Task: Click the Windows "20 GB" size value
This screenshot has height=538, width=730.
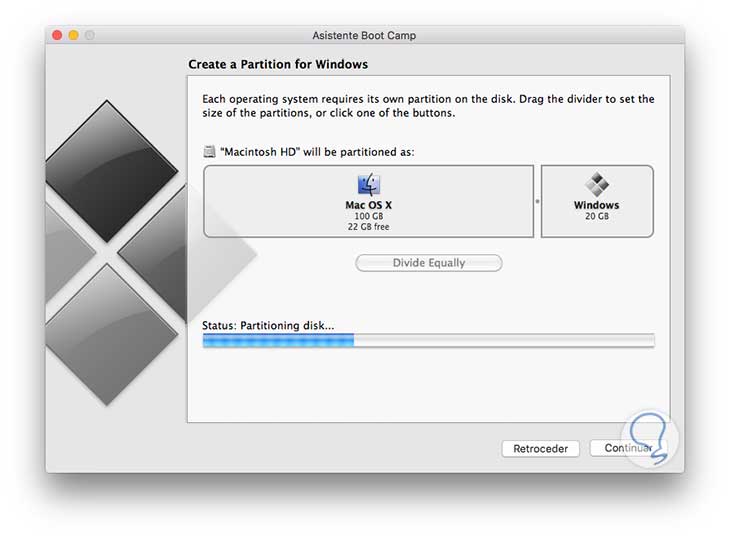Action: tap(597, 216)
